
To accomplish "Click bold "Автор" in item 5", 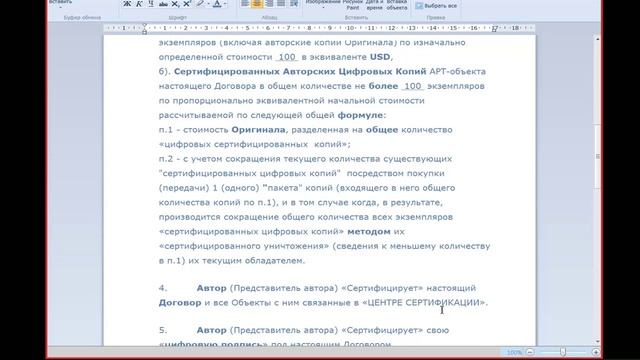I will 211,330.
